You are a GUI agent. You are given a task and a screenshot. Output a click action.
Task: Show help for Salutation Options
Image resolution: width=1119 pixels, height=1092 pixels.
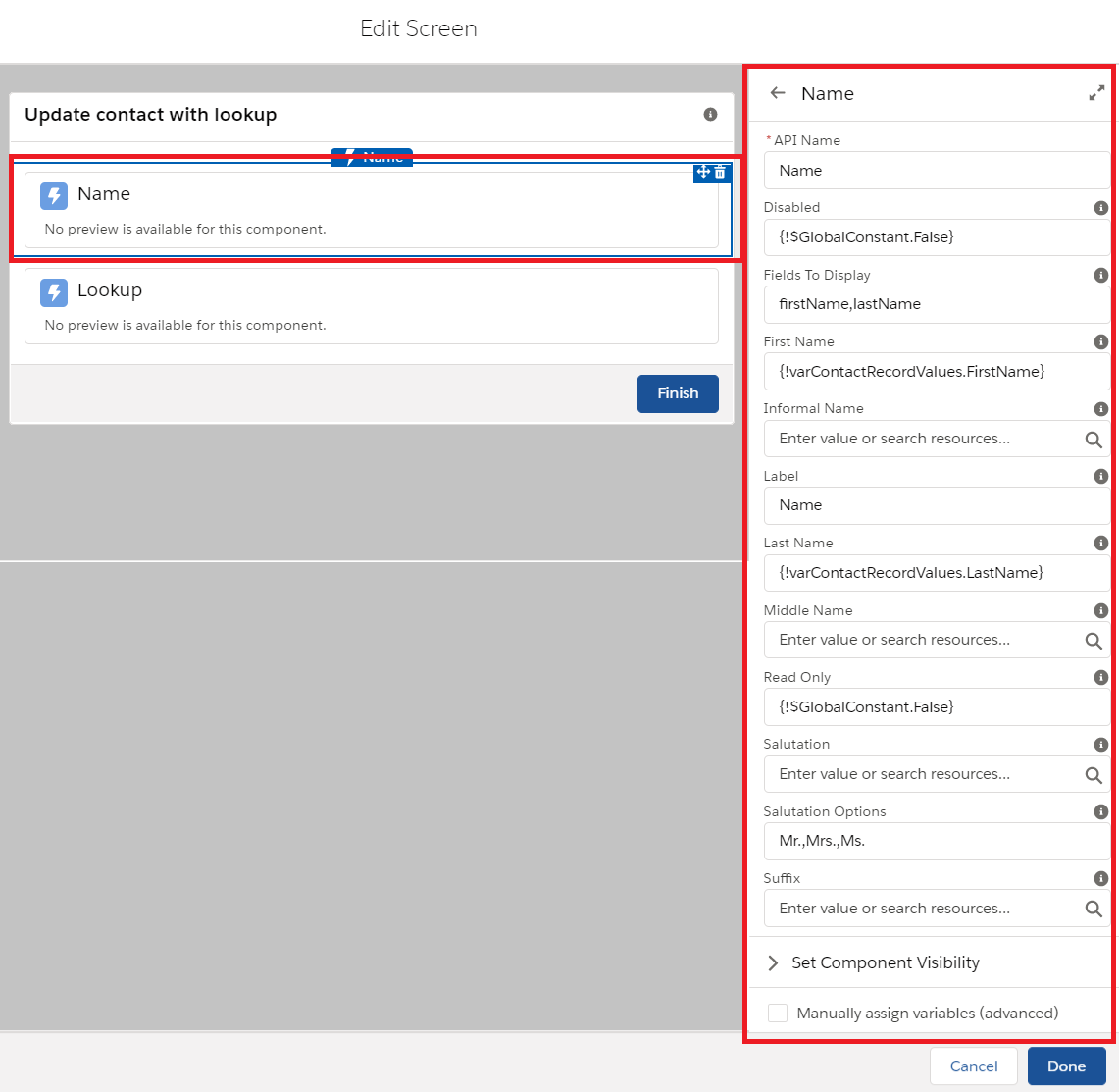tap(1101, 811)
